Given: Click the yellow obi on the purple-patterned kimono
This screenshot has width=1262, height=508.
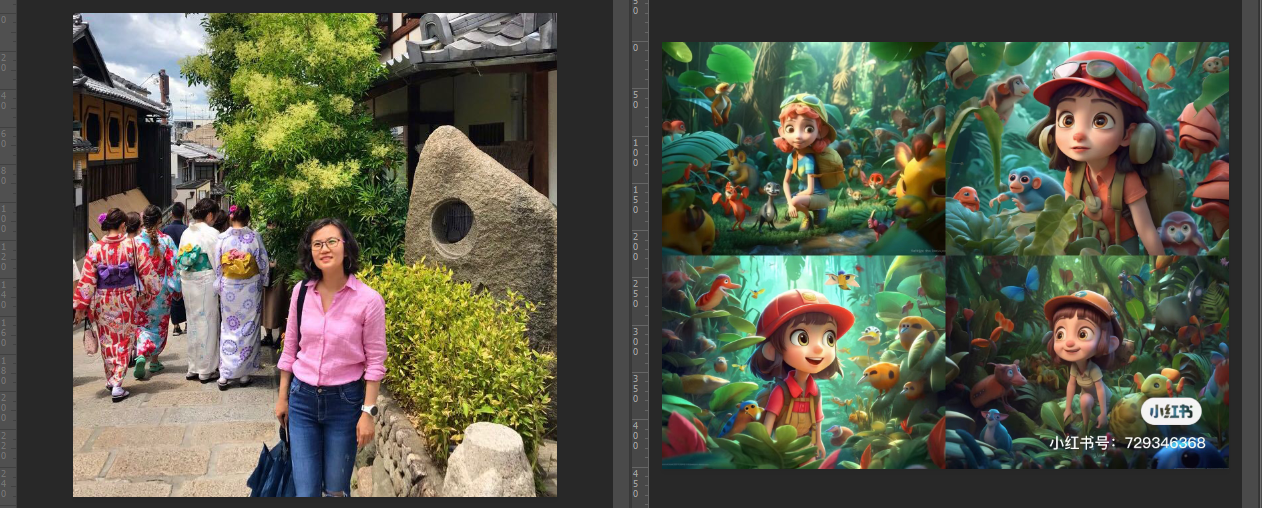Looking at the screenshot, I should [x=239, y=264].
